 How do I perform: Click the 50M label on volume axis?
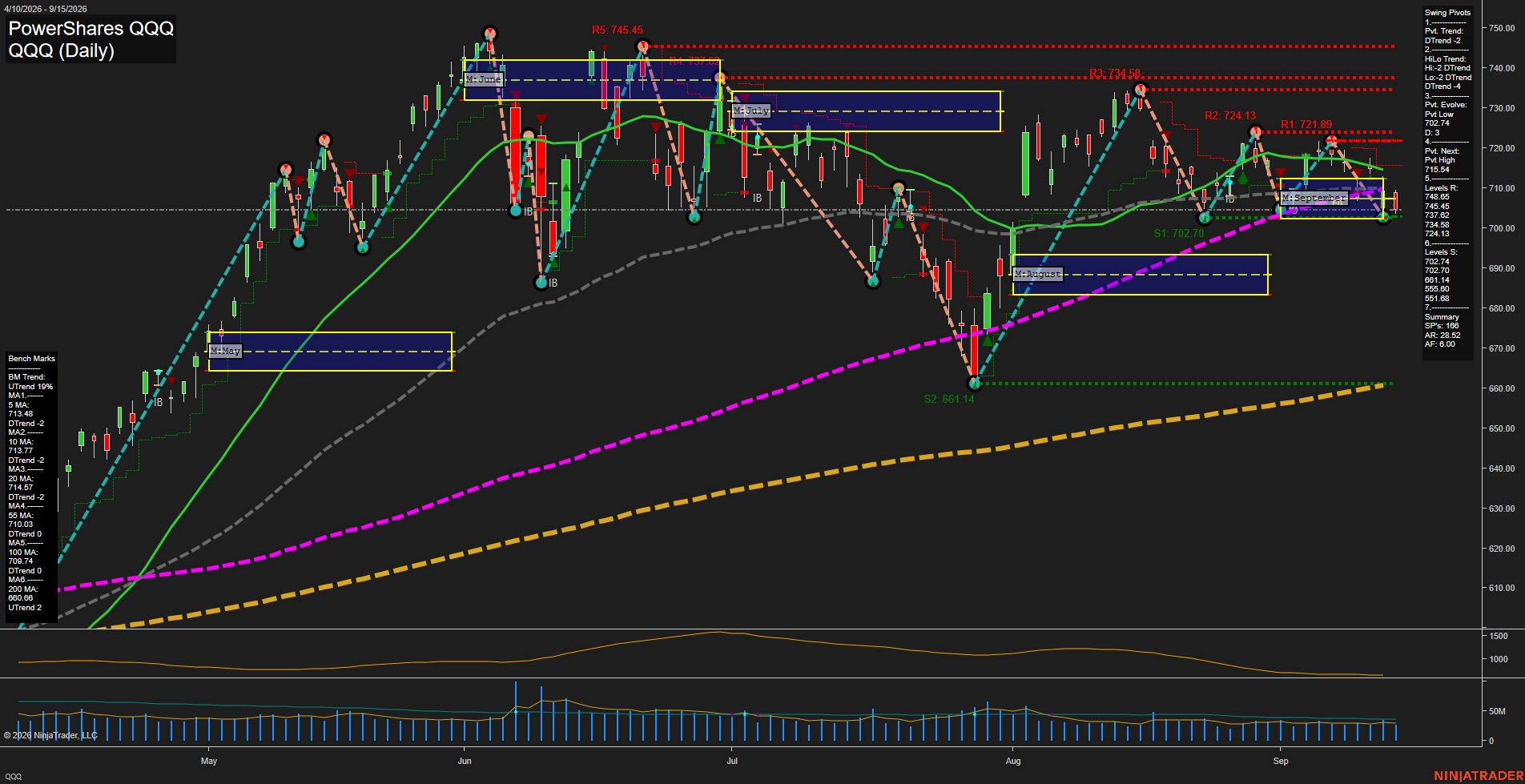click(1497, 711)
